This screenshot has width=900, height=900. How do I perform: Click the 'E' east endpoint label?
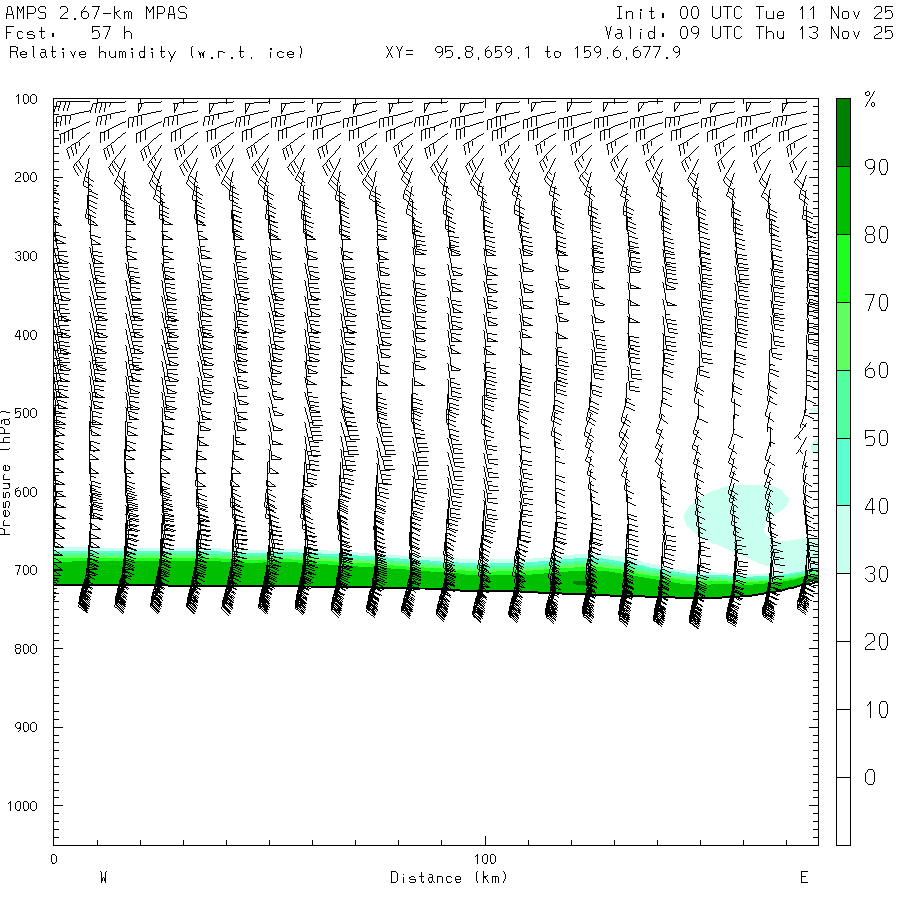804,878
